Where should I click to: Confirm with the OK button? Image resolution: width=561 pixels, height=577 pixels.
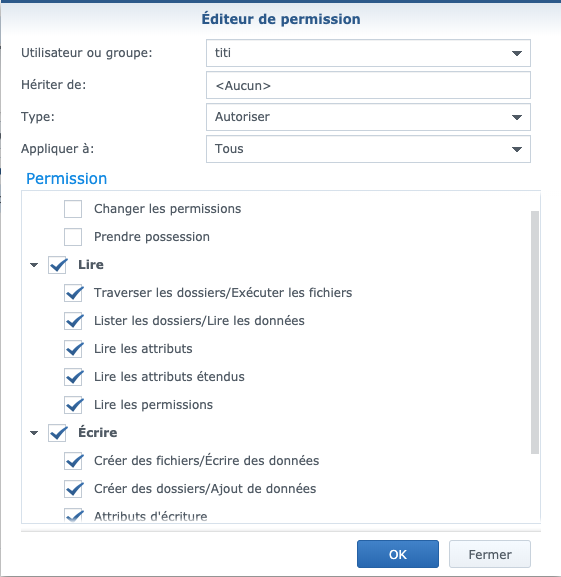tap(398, 554)
